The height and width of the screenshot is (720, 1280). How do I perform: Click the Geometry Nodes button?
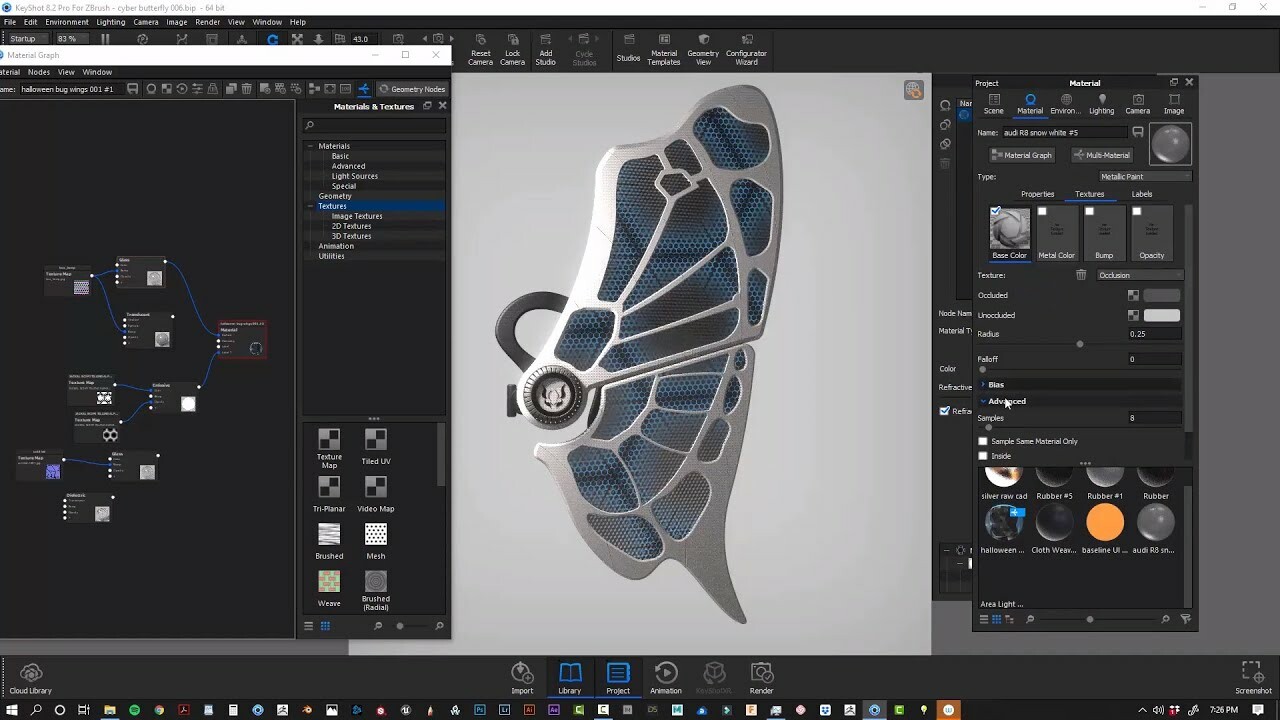[413, 88]
